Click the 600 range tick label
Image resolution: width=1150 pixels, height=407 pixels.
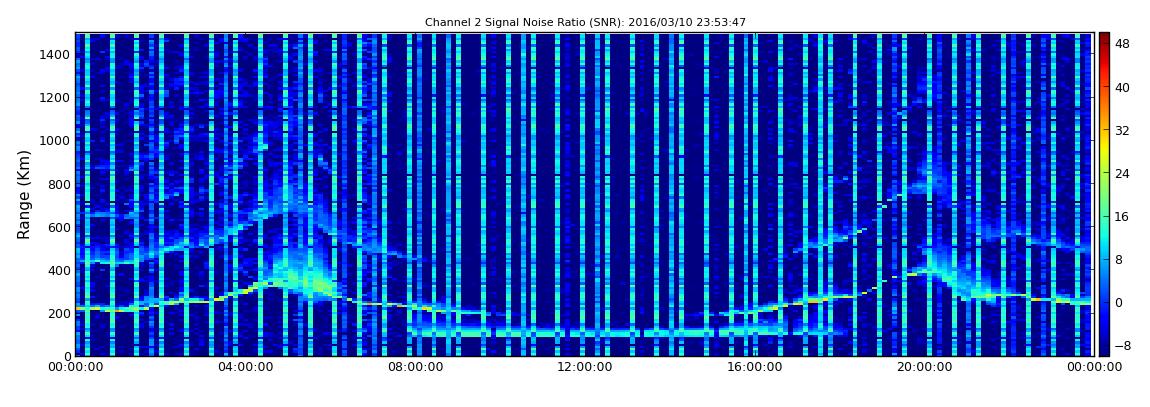pos(59,227)
